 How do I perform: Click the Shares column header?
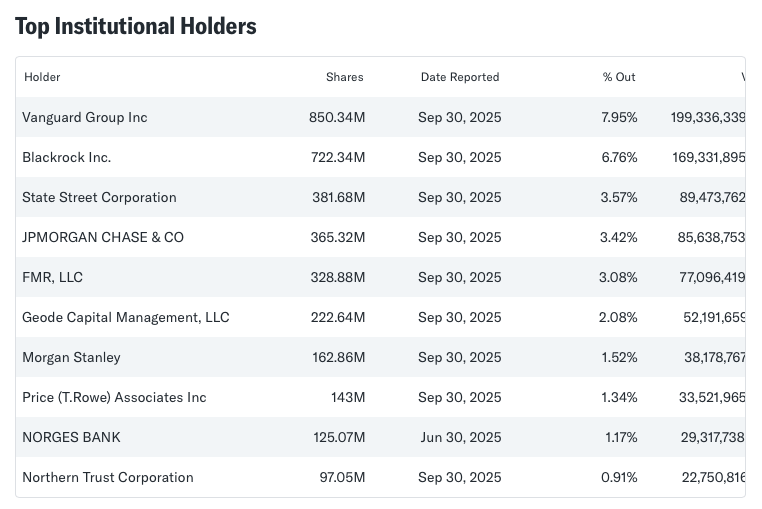coord(345,77)
